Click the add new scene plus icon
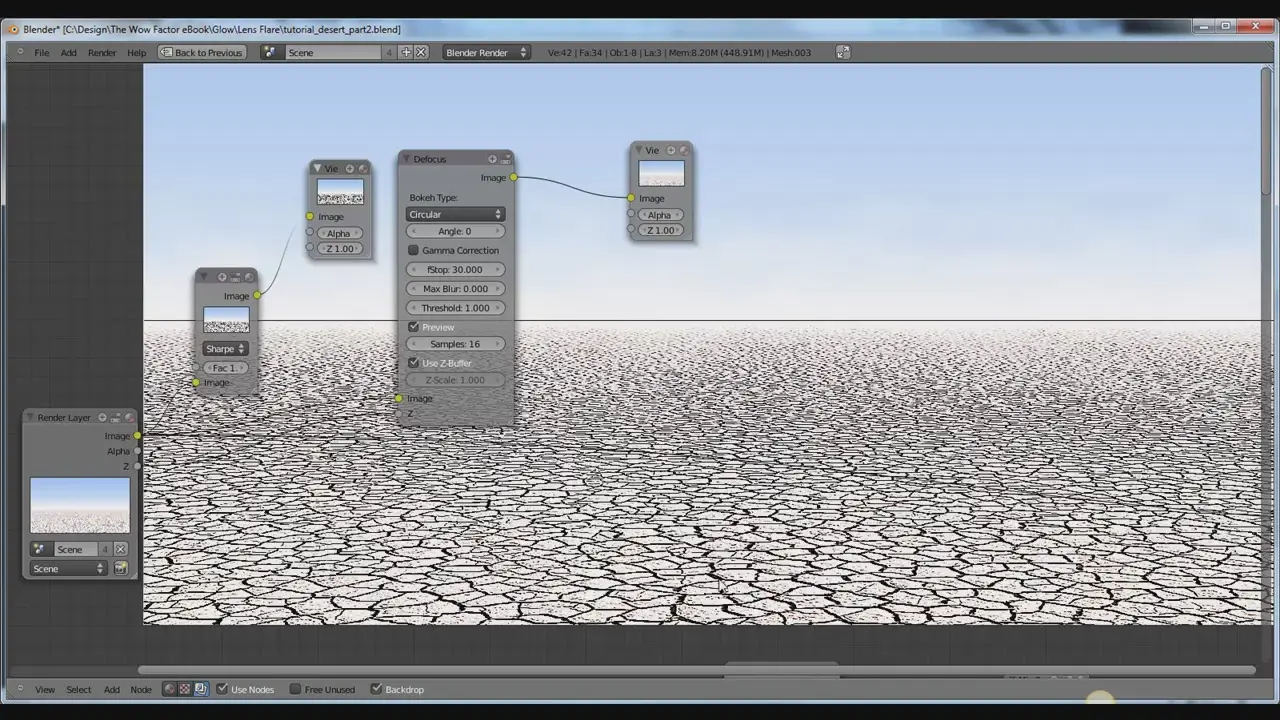 [x=406, y=52]
